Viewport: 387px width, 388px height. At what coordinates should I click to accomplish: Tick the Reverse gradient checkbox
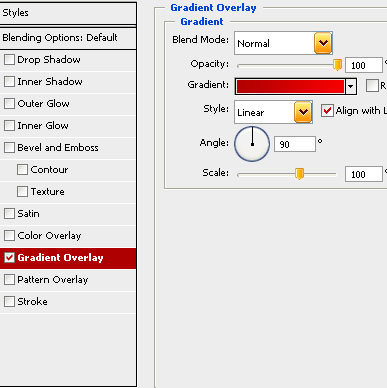(x=372, y=86)
